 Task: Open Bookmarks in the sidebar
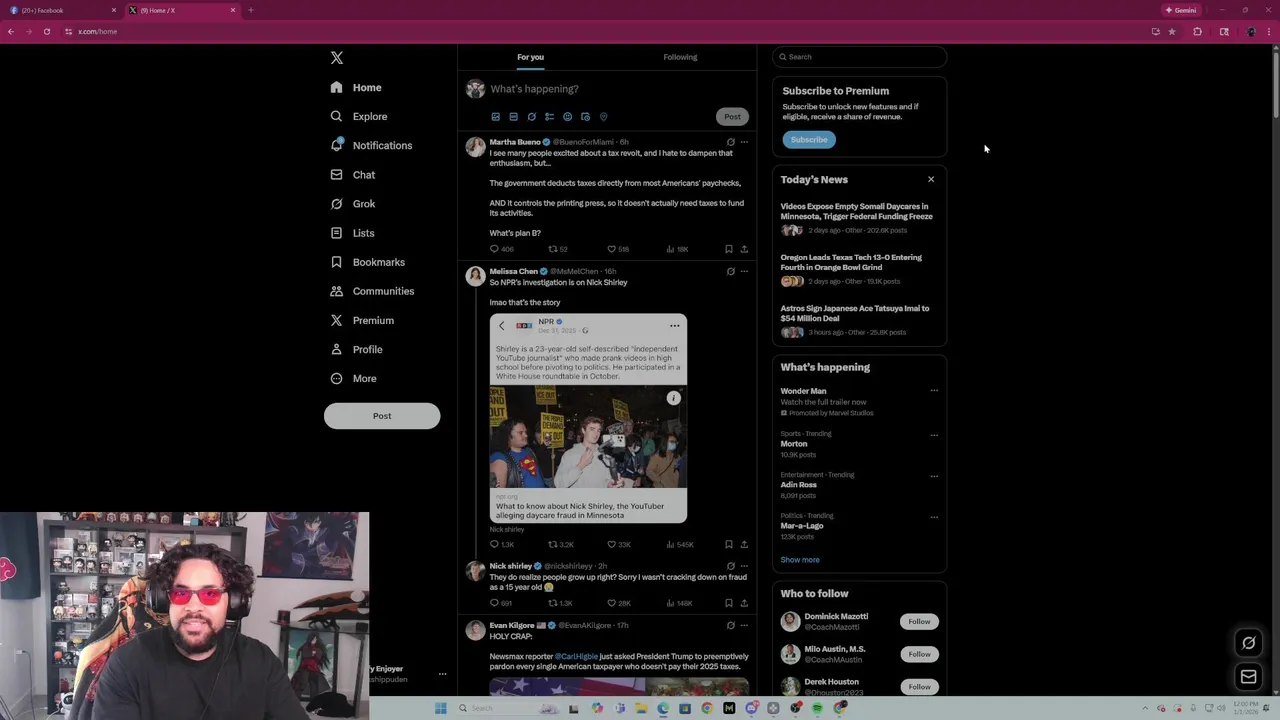367,262
